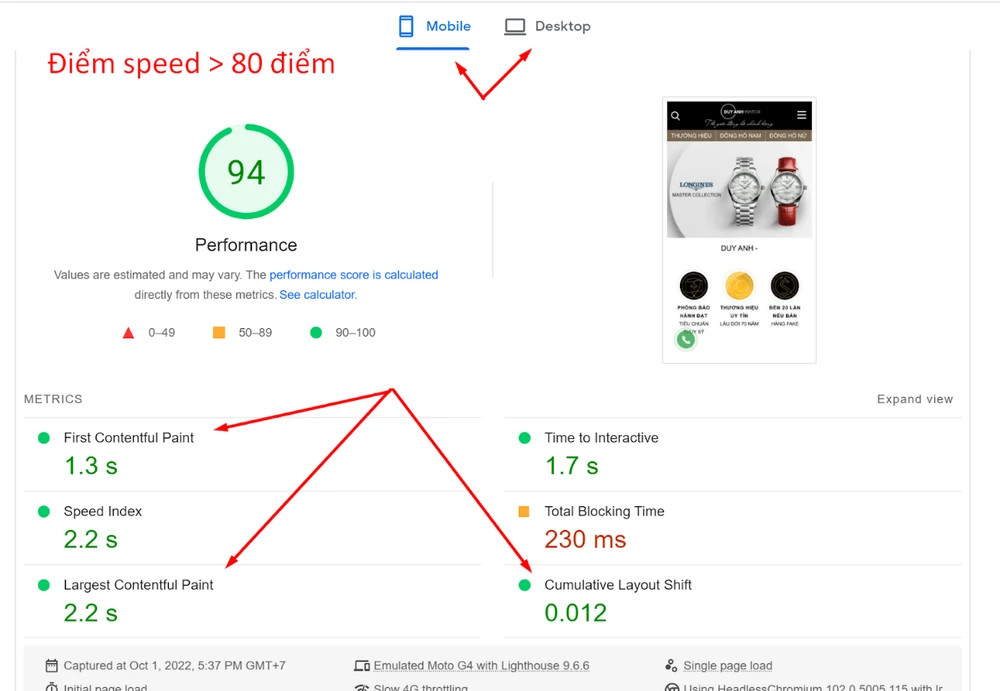Click the orange square Total Blocking Time indicator
Image resolution: width=1000 pixels, height=691 pixels.
(x=524, y=512)
